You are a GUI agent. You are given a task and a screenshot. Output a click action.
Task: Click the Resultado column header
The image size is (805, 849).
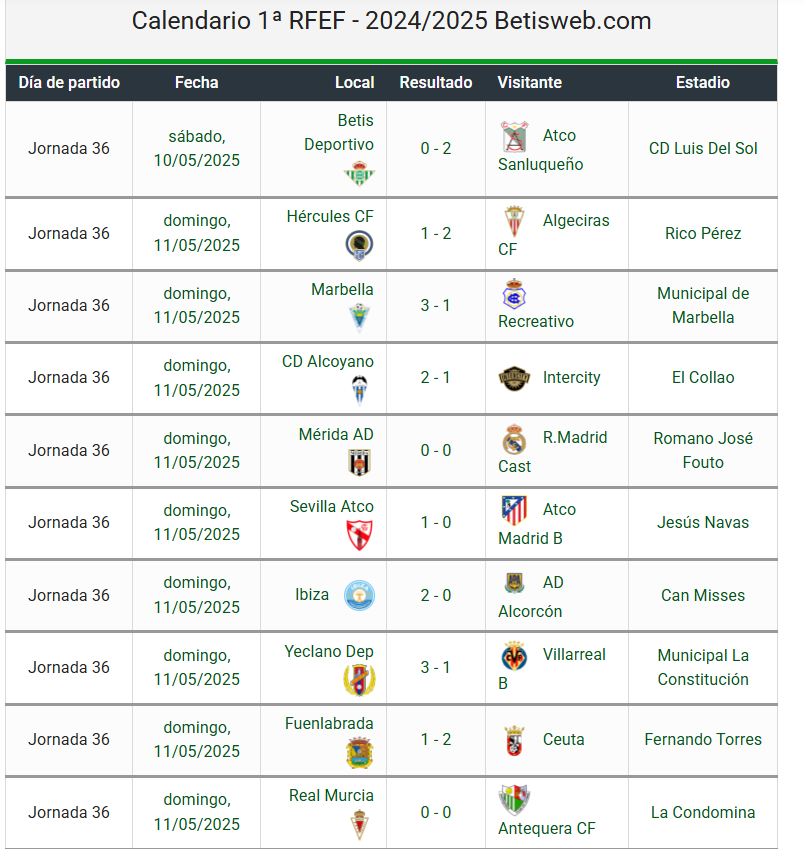pos(436,82)
